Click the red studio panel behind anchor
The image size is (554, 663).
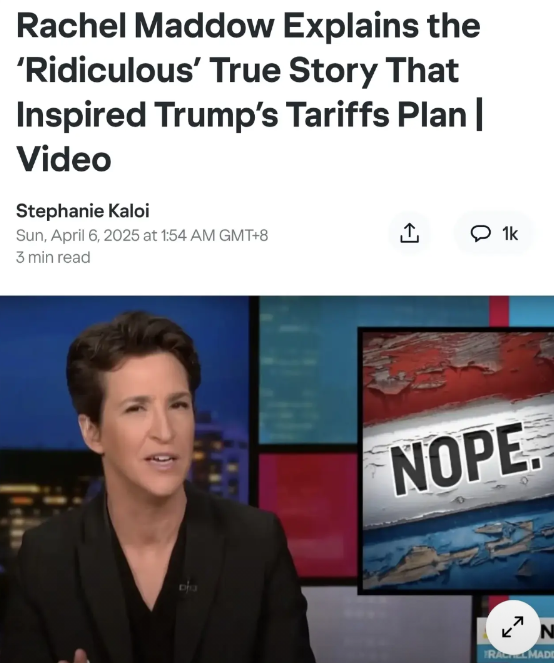tap(308, 514)
